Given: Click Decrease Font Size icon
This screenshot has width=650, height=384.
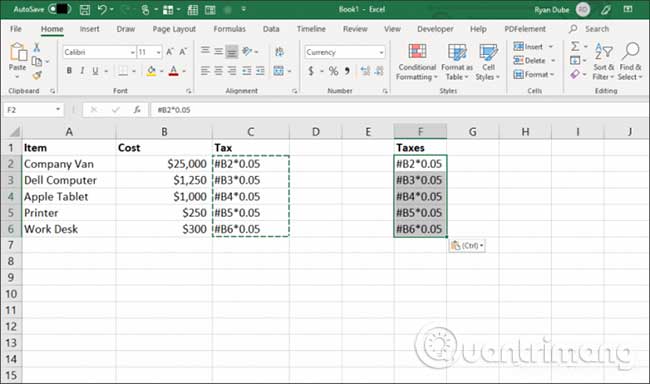Looking at the screenshot, I should 183,52.
